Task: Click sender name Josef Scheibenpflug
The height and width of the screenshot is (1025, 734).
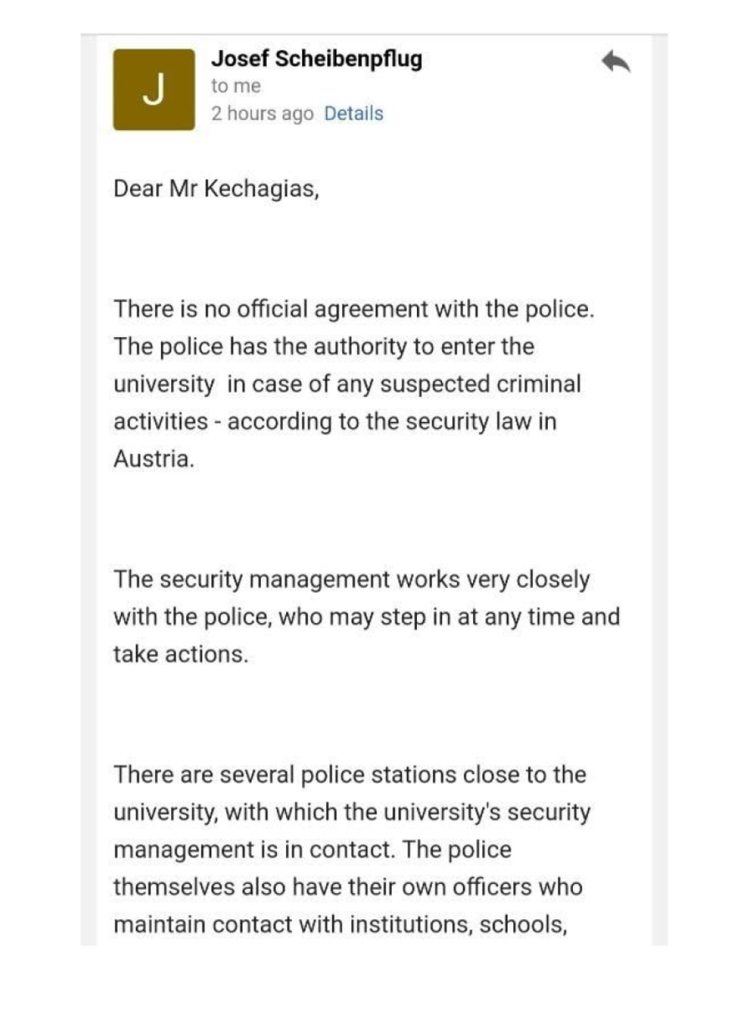Action: (316, 59)
